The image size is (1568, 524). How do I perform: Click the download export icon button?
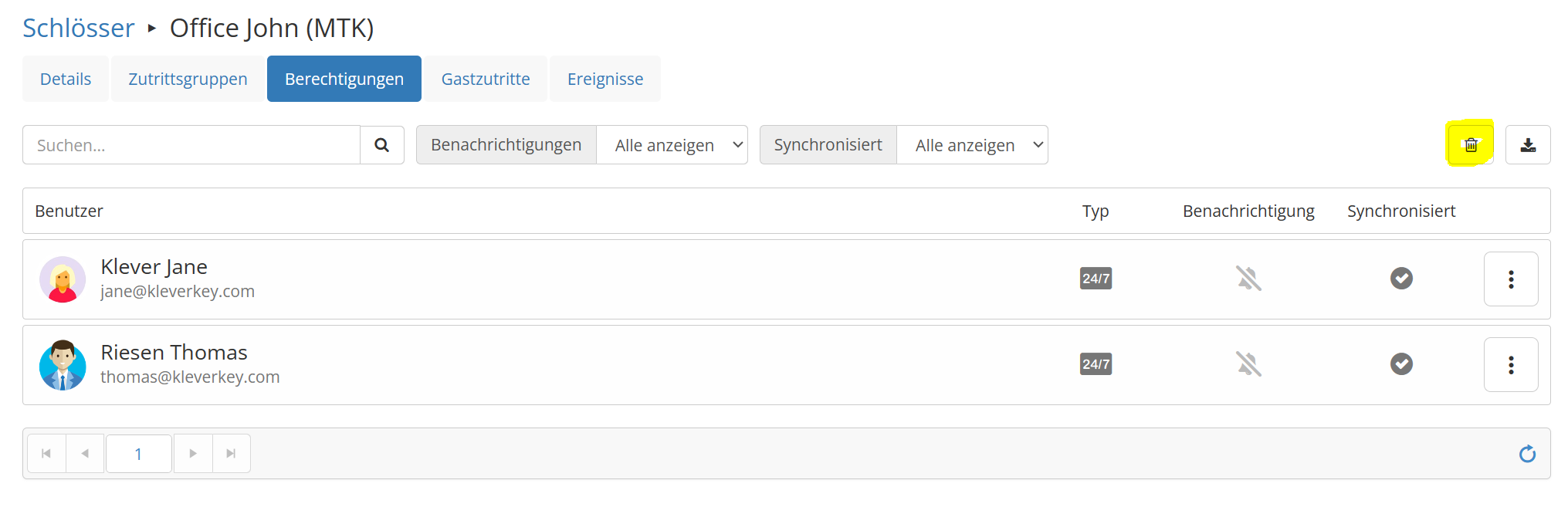[x=1528, y=145]
